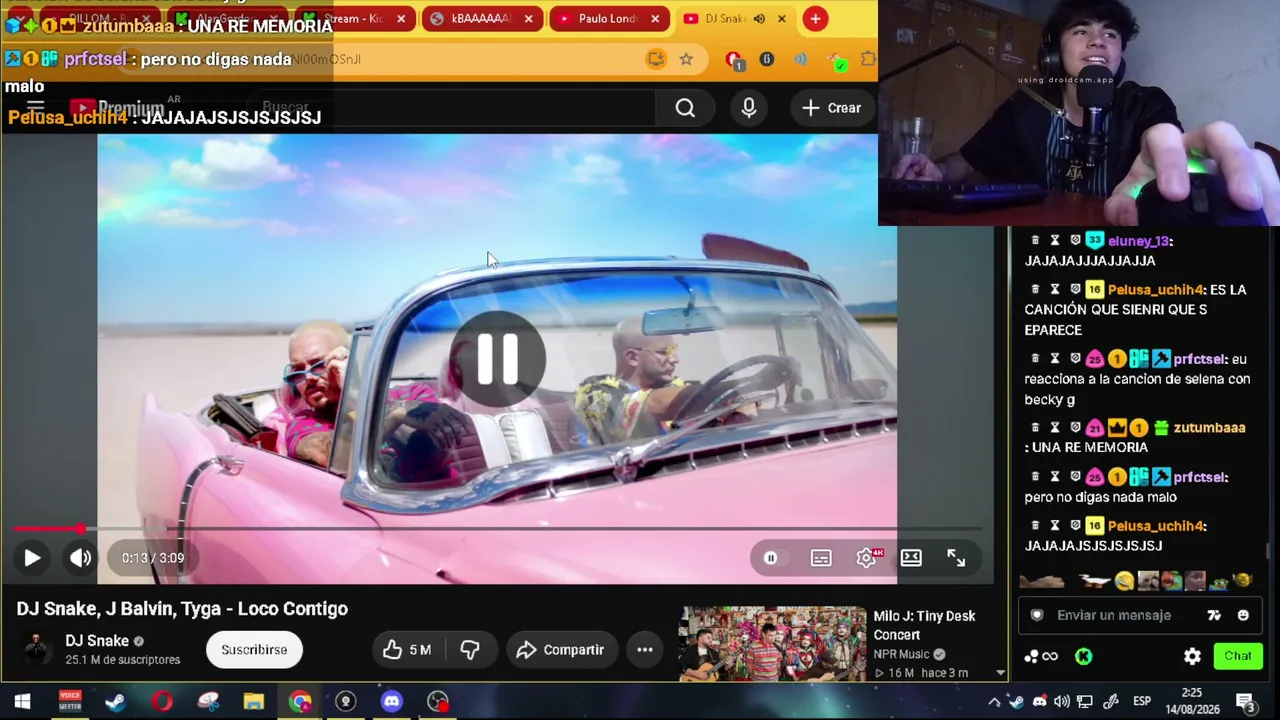Open a new browser tab
The height and width of the screenshot is (720, 1280).
click(x=816, y=18)
